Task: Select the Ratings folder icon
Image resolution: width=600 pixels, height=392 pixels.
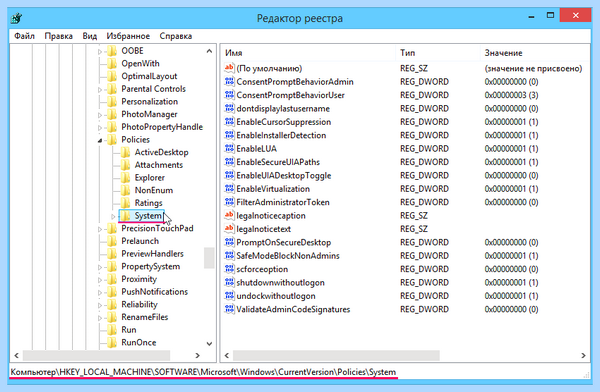Action: 125,203
